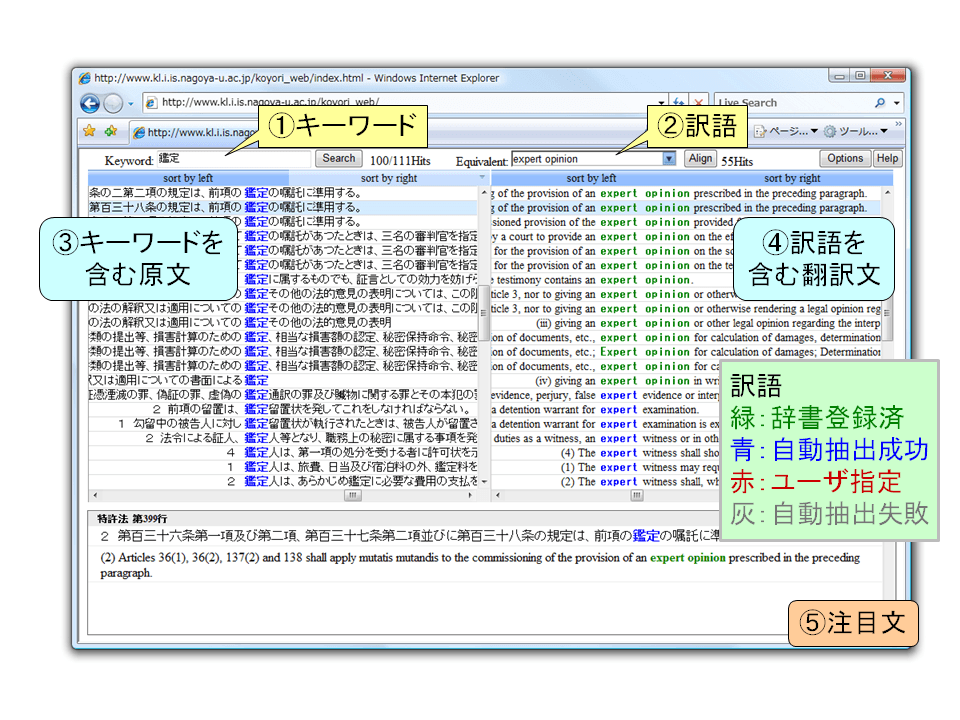Viewport: 960px width, 720px height.
Task: Open the recent pages arrow beside Forward
Action: 130,104
